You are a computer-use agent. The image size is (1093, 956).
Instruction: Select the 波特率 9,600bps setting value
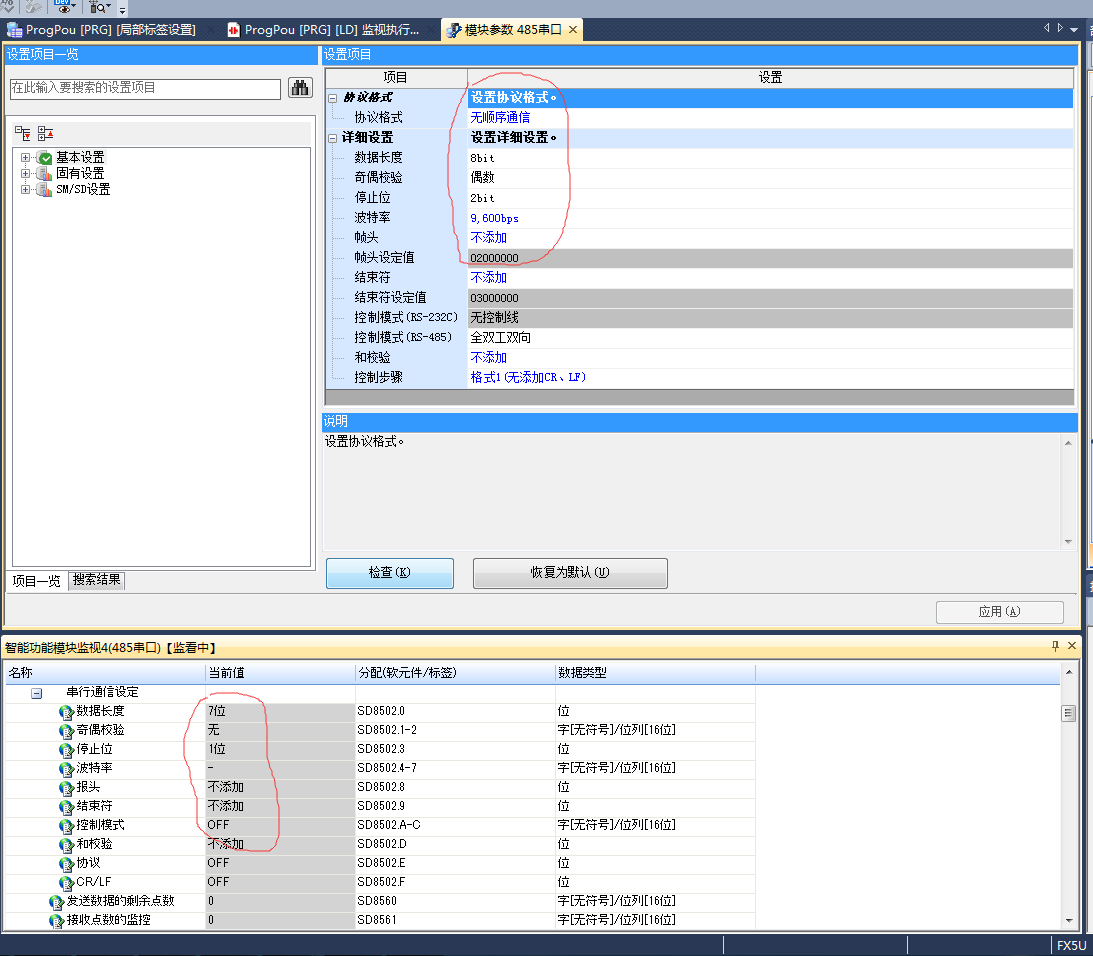point(495,218)
